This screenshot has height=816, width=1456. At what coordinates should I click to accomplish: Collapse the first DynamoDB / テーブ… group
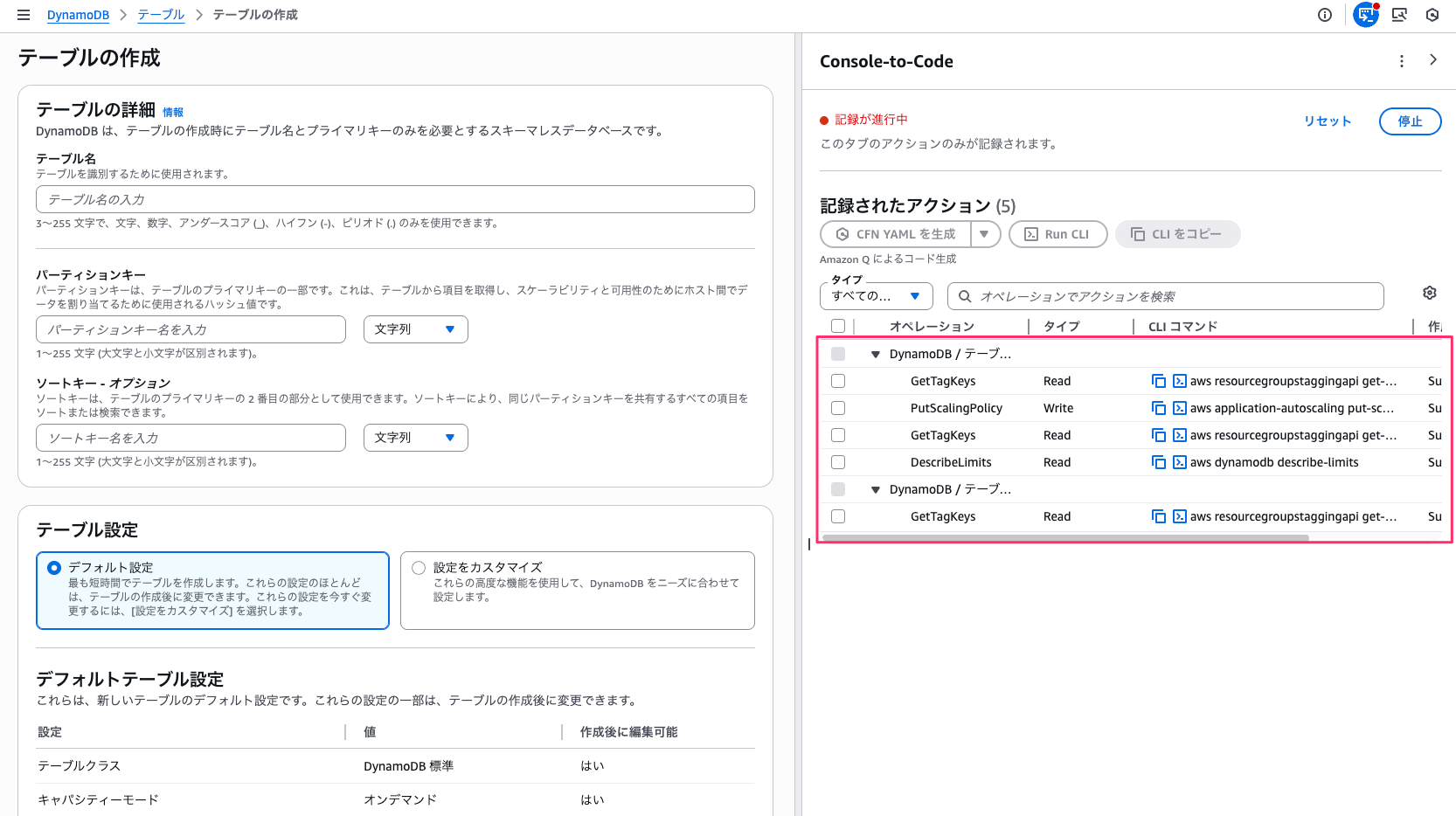(x=876, y=355)
